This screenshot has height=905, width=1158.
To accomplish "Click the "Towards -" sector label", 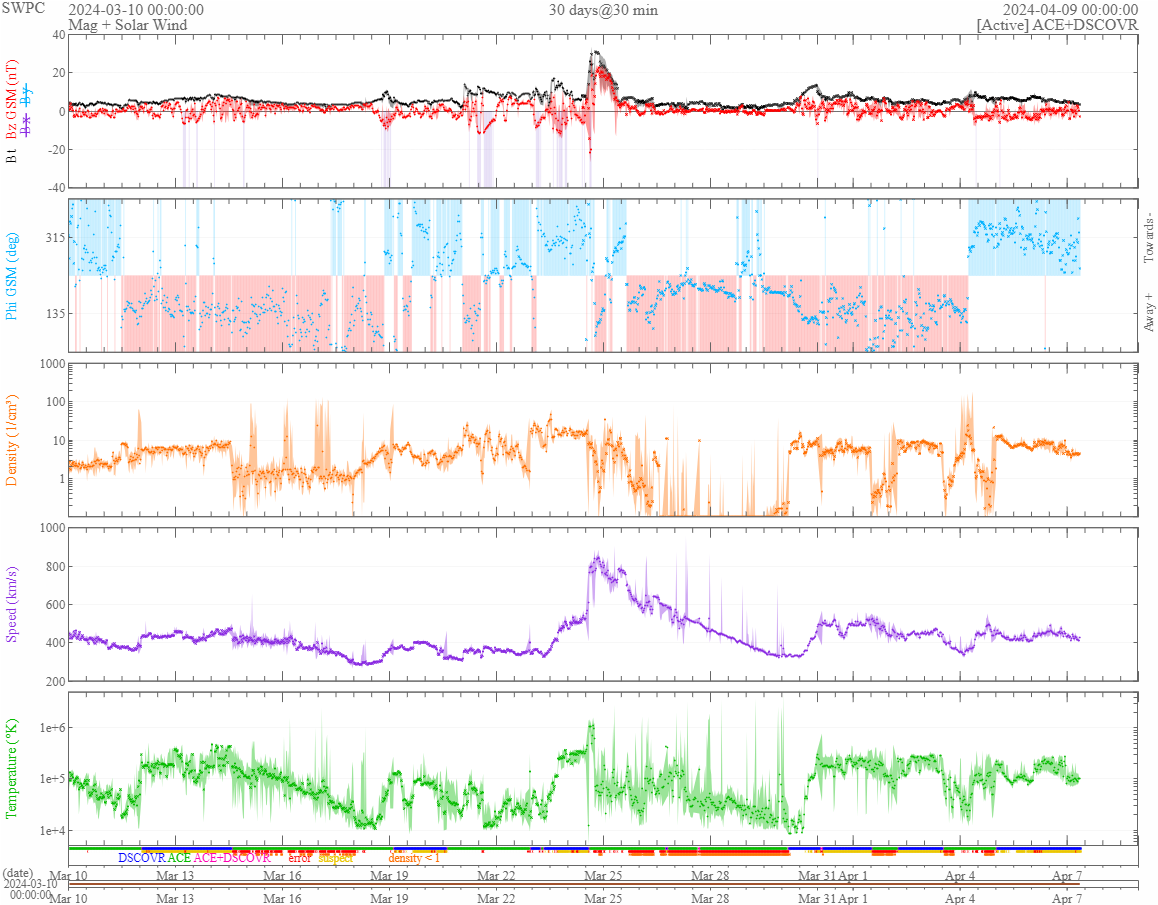I will coord(1148,238).
